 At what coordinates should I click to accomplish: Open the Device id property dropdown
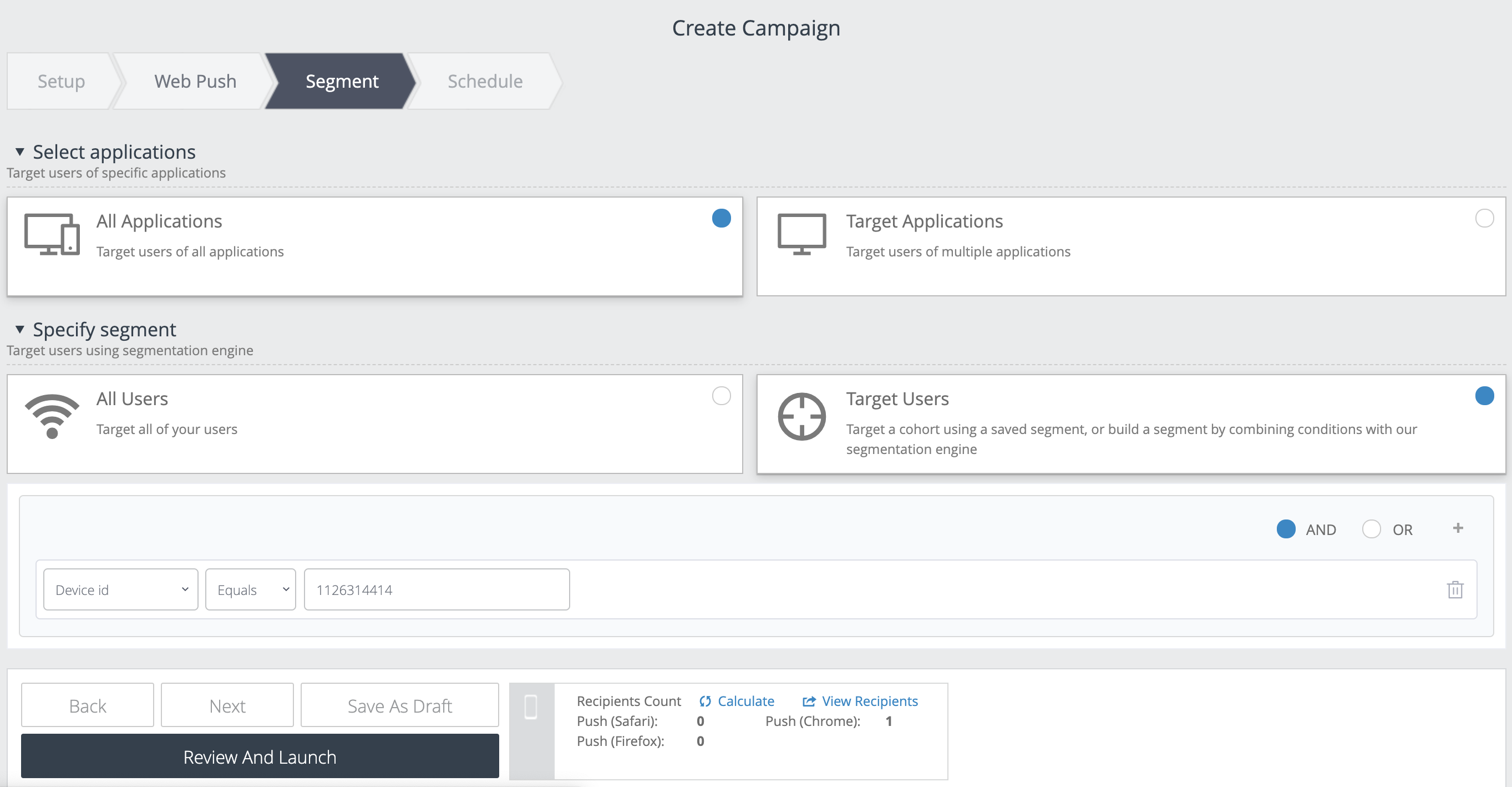(121, 589)
